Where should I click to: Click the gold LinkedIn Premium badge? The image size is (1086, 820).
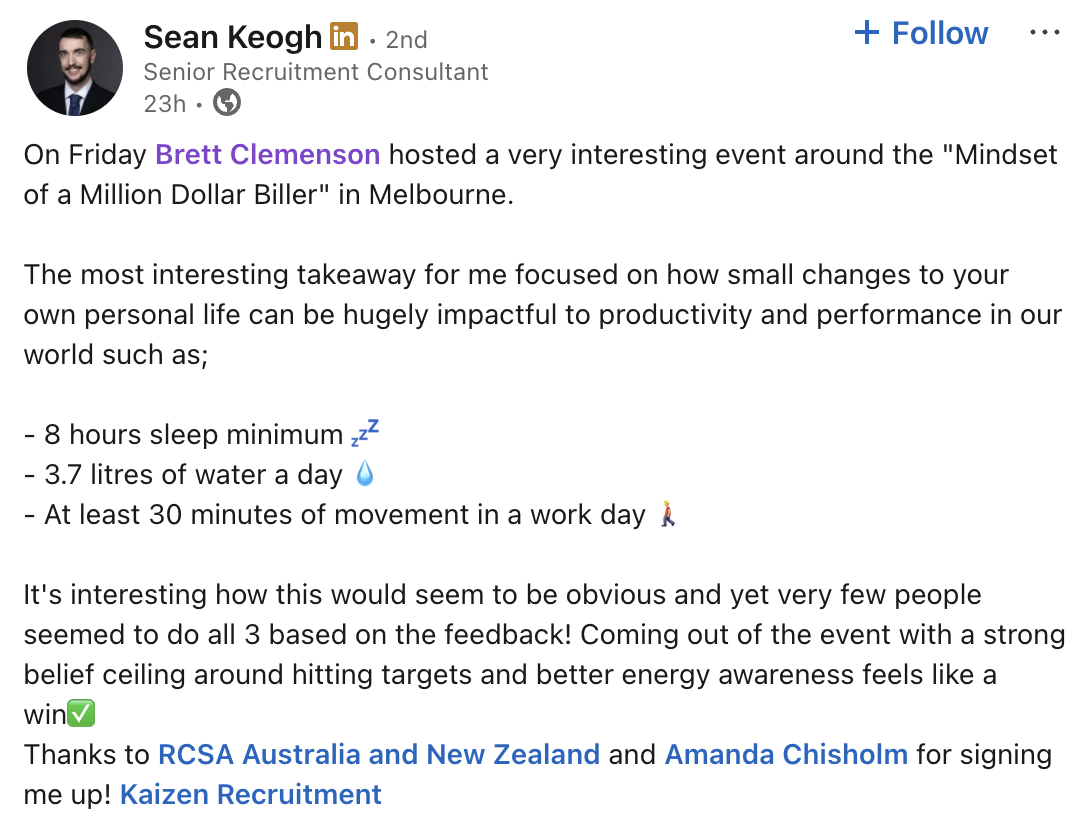343,38
